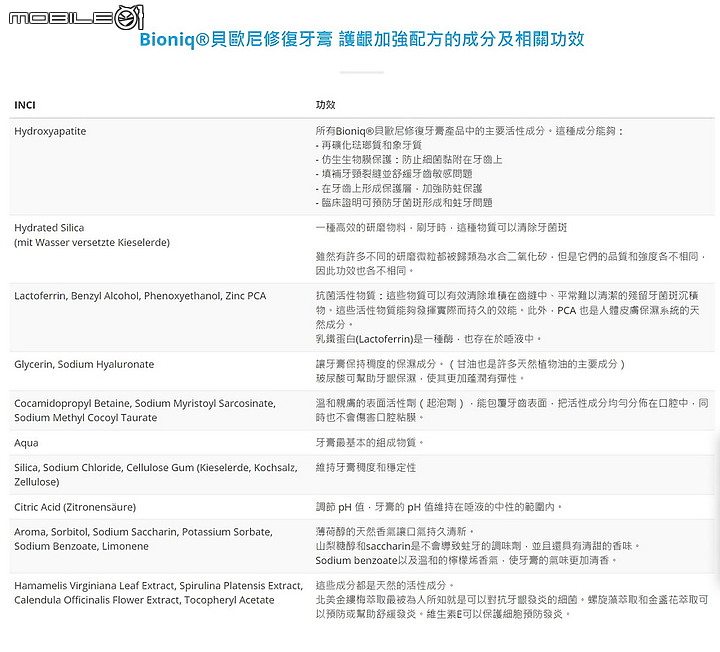Select the Hydroxyapatite ingredient cell
This screenshot has height=652, width=720.
(50, 131)
